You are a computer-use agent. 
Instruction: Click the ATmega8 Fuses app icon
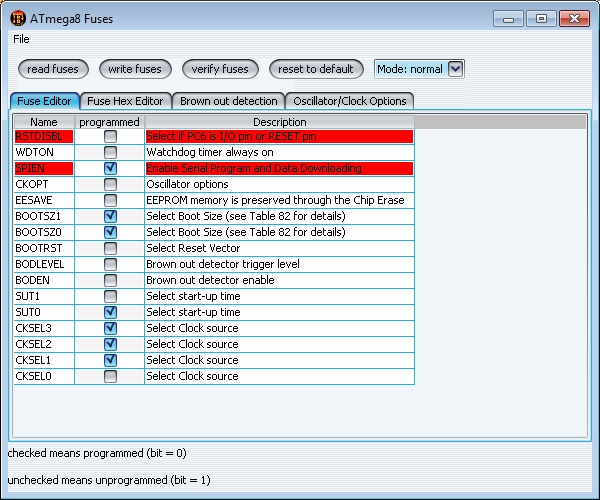pos(18,18)
